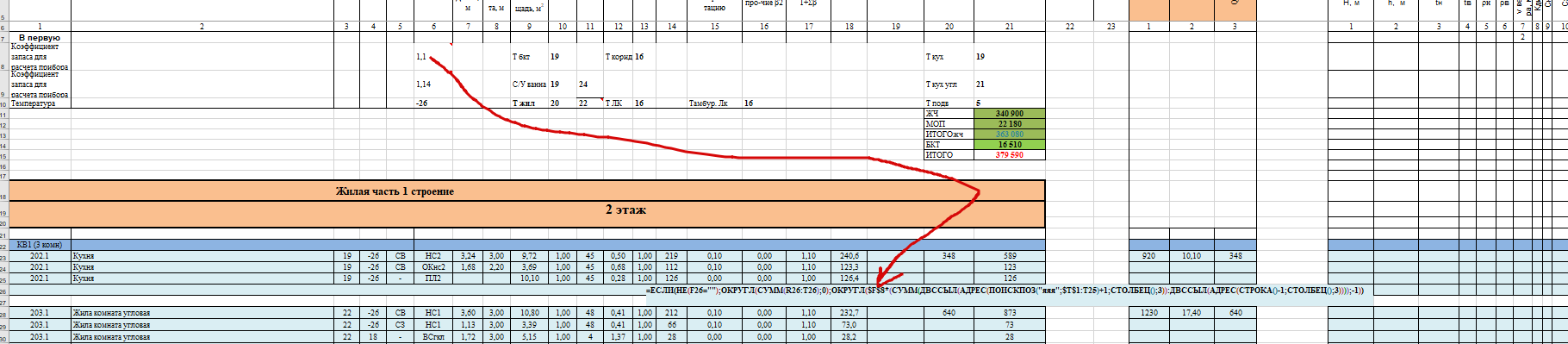Select the formula cell starting with =ЕСЛИ(НЕ(F26
The image size is (1568, 344).
[x=1005, y=291]
